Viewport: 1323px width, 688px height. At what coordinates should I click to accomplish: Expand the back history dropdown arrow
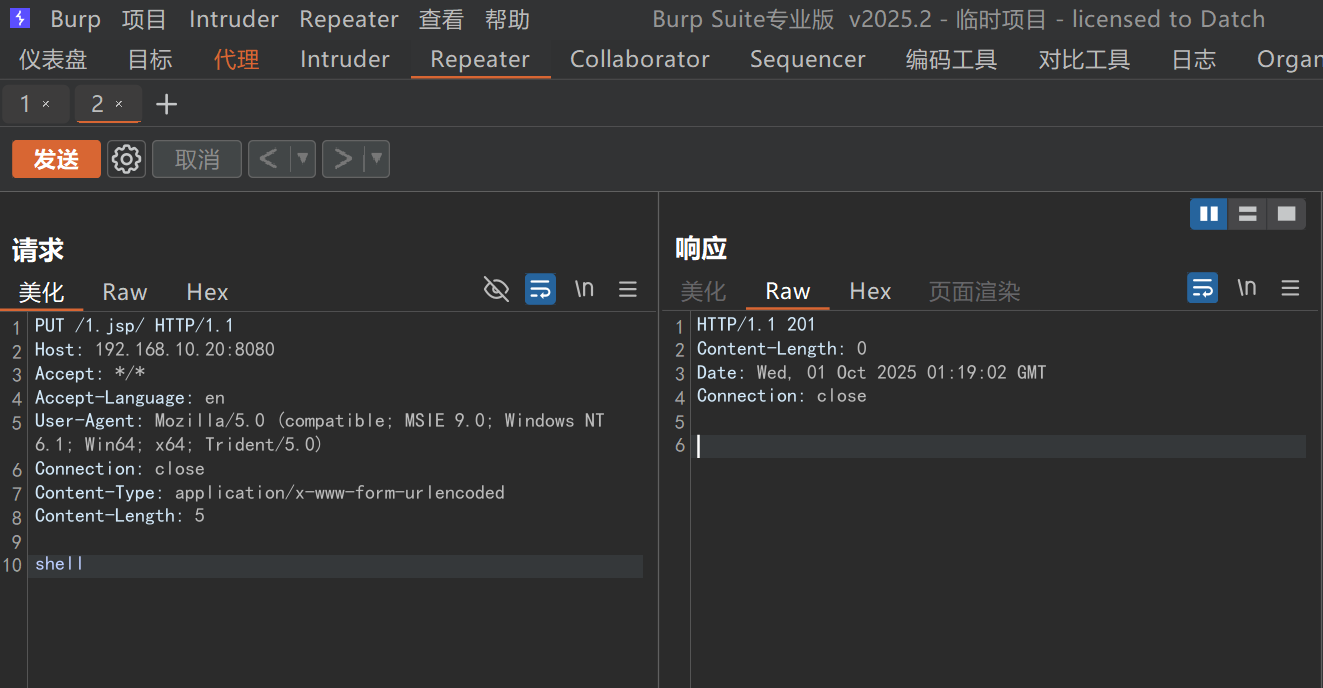(303, 159)
